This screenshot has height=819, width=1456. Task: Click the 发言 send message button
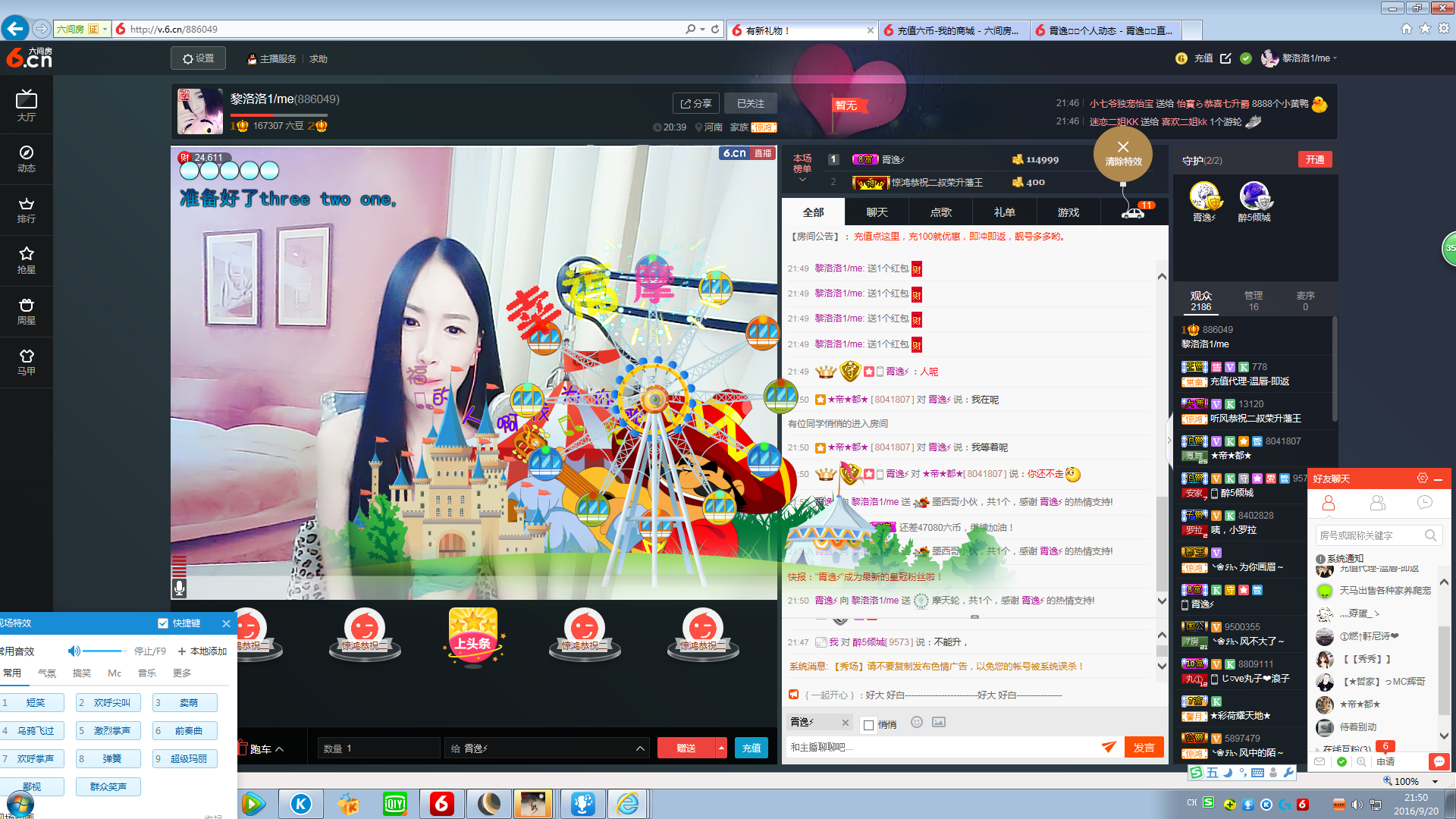(1144, 747)
